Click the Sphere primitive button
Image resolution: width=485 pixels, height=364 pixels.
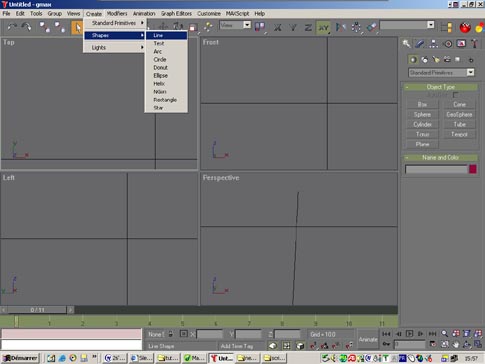[x=422, y=114]
